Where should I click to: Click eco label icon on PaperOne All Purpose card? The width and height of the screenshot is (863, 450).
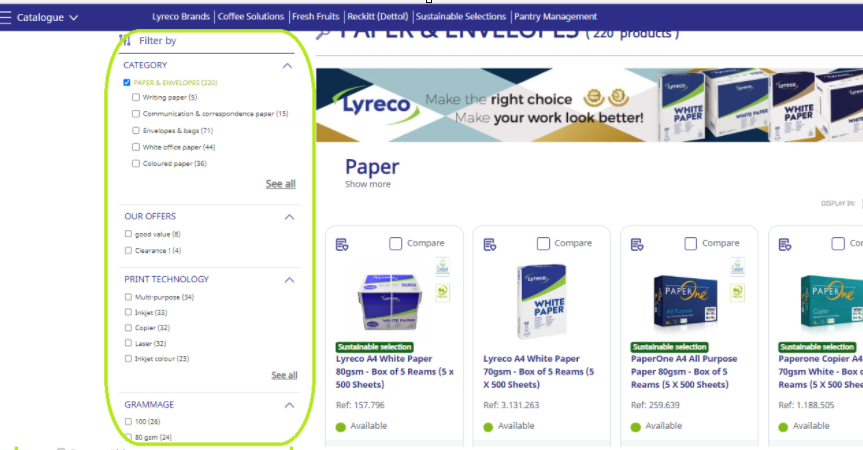pyautogui.click(x=738, y=267)
